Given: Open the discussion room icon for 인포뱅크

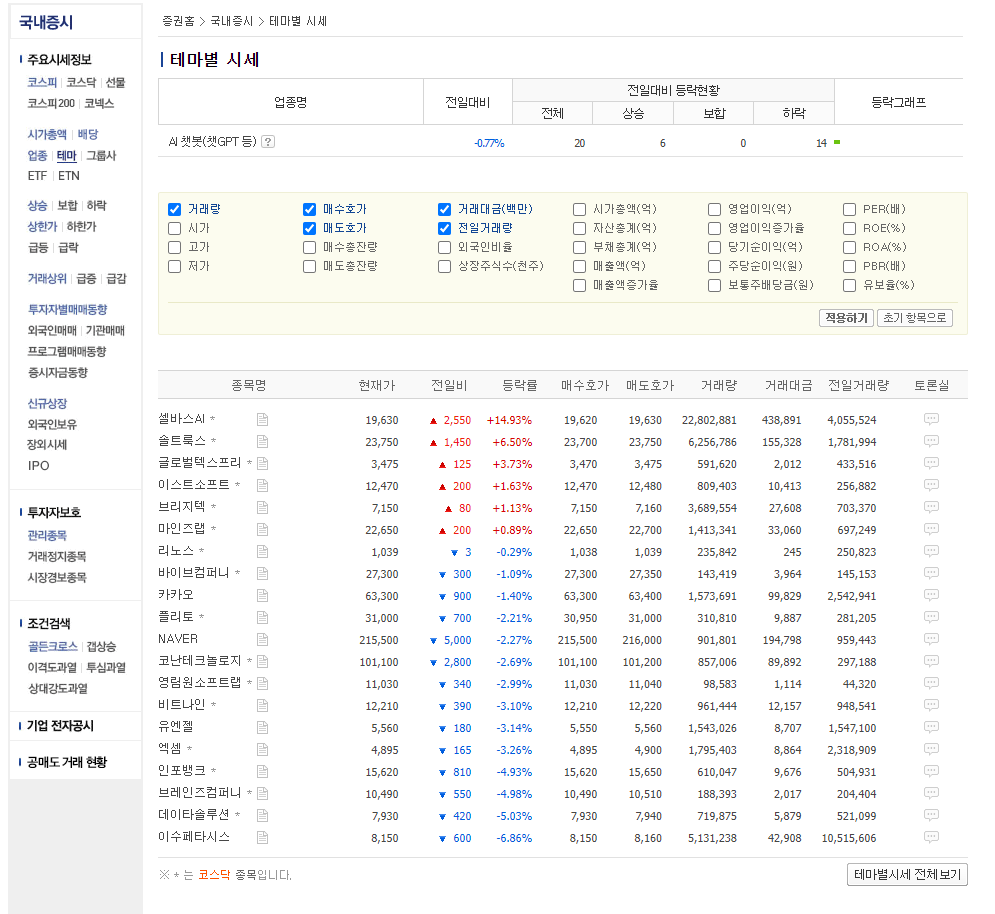Looking at the screenshot, I should 931,771.
